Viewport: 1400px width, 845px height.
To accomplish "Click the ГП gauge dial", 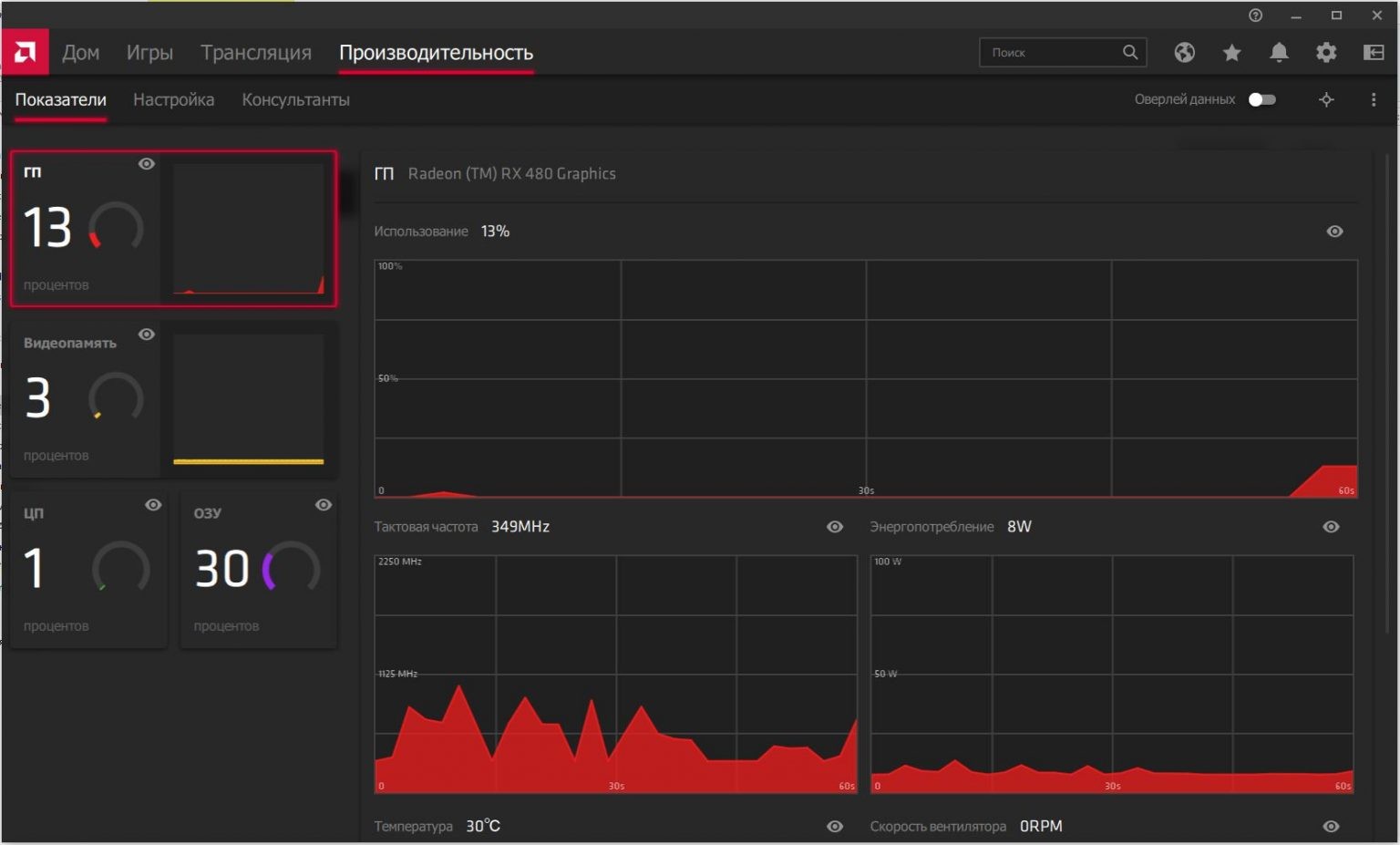I will pos(116,227).
